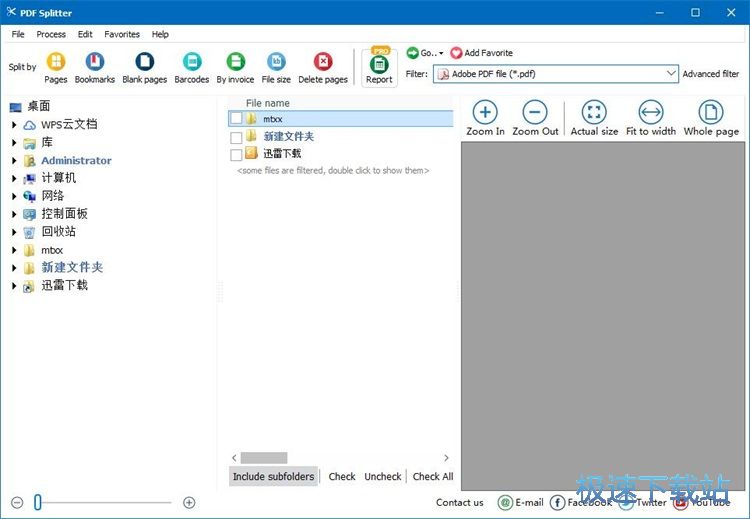Click the file list scroll left arrow
Image resolution: width=750 pixels, height=519 pixels.
[234, 458]
